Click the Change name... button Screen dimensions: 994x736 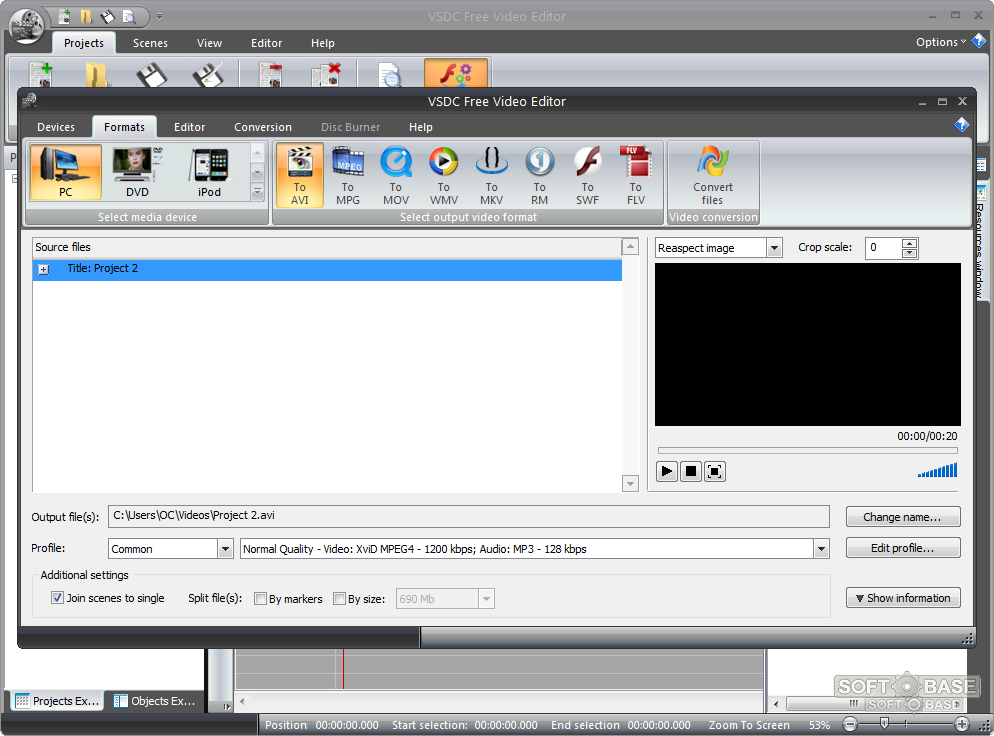(903, 517)
